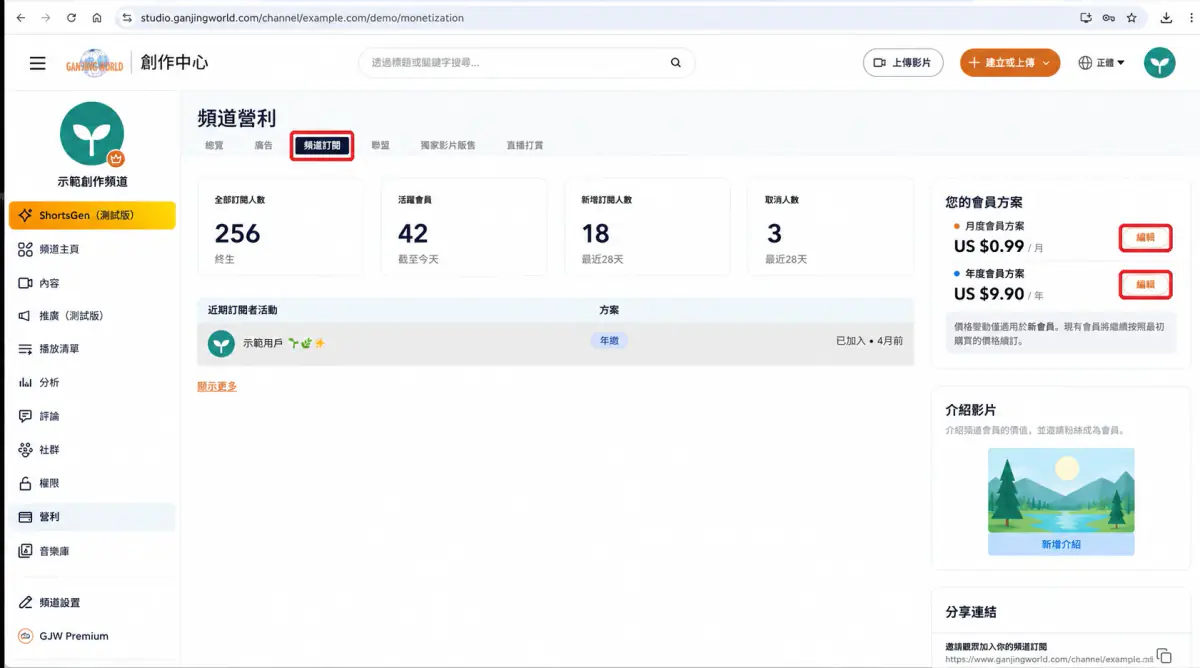Switch to the 廣告 tab
1200x668 pixels.
click(263, 146)
